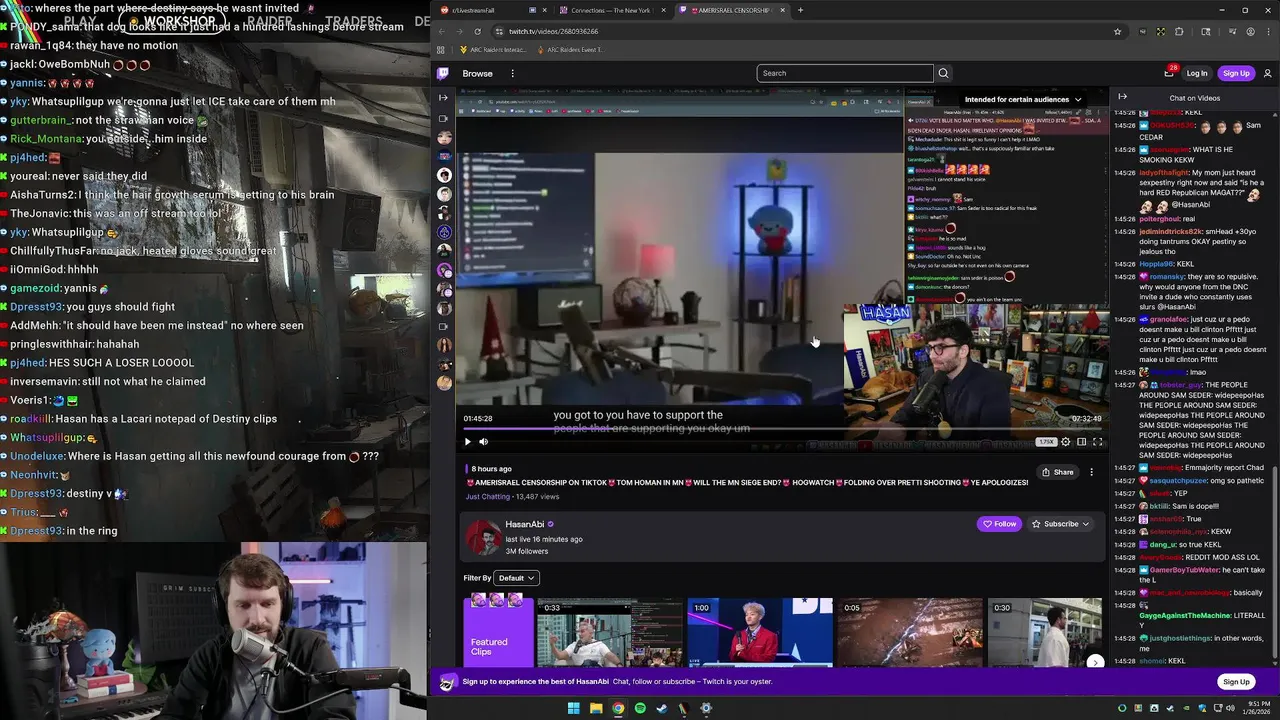Open video player settings gear
This screenshot has width=1280, height=720.
(1066, 441)
